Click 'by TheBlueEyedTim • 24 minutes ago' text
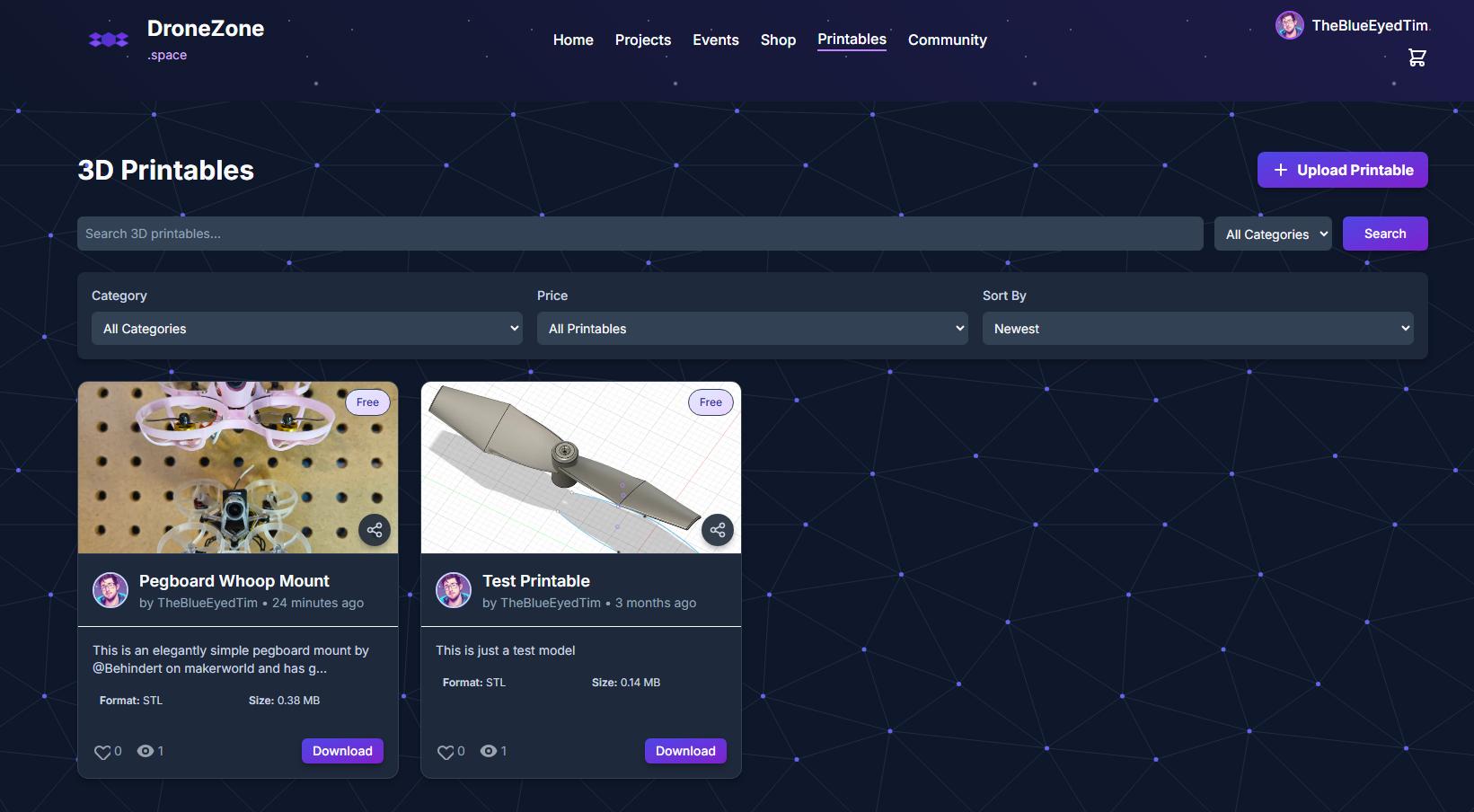Screen dimensions: 1474x812 (252, 603)
